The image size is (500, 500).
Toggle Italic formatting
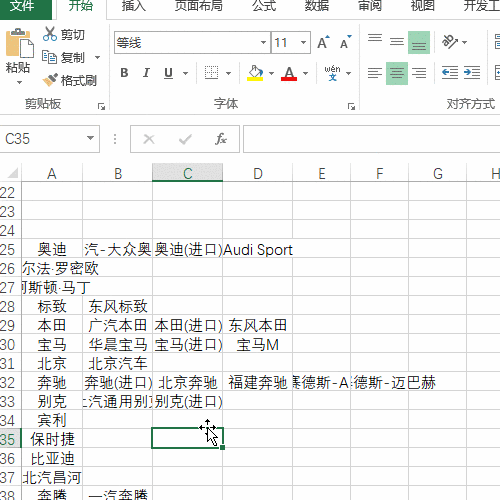point(146,73)
